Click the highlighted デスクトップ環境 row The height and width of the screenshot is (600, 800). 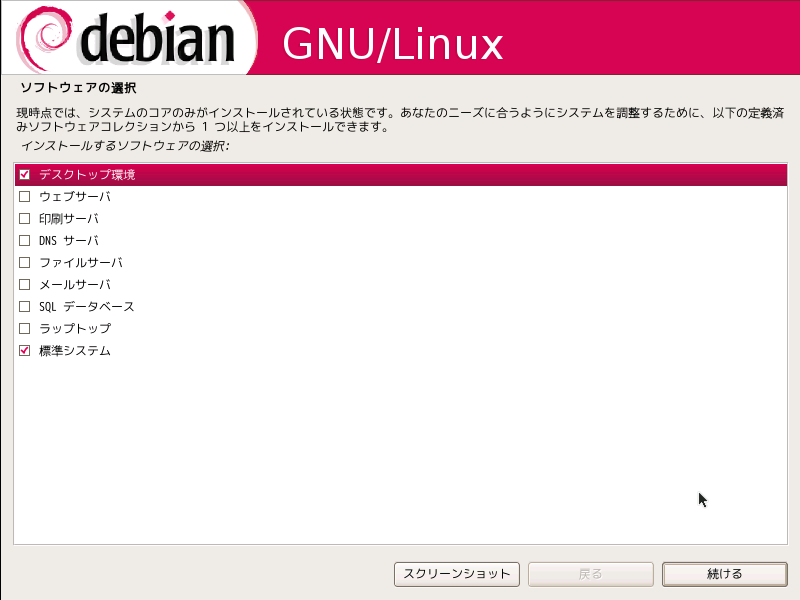point(401,174)
